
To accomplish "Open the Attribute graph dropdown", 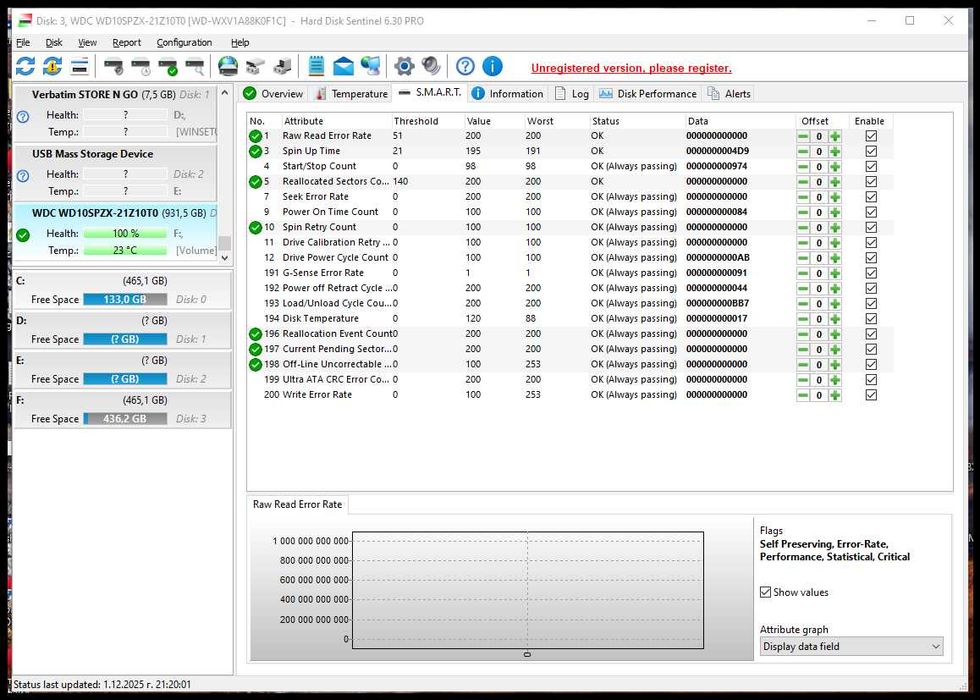I will (x=851, y=647).
